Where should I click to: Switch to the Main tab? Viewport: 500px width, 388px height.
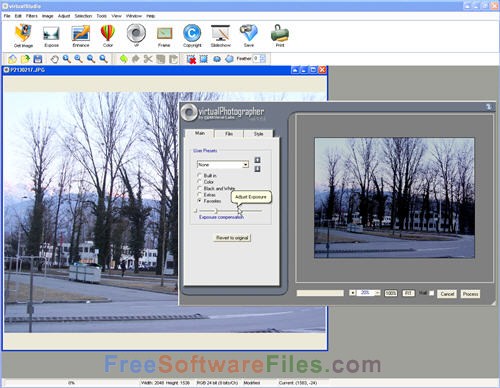pos(200,133)
